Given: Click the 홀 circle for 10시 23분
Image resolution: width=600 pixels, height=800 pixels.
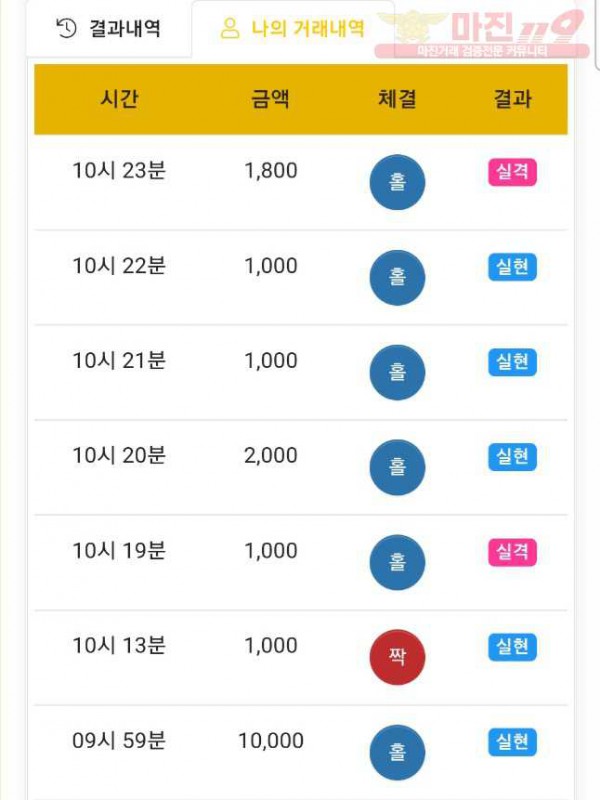Looking at the screenshot, I should pyautogui.click(x=397, y=182).
